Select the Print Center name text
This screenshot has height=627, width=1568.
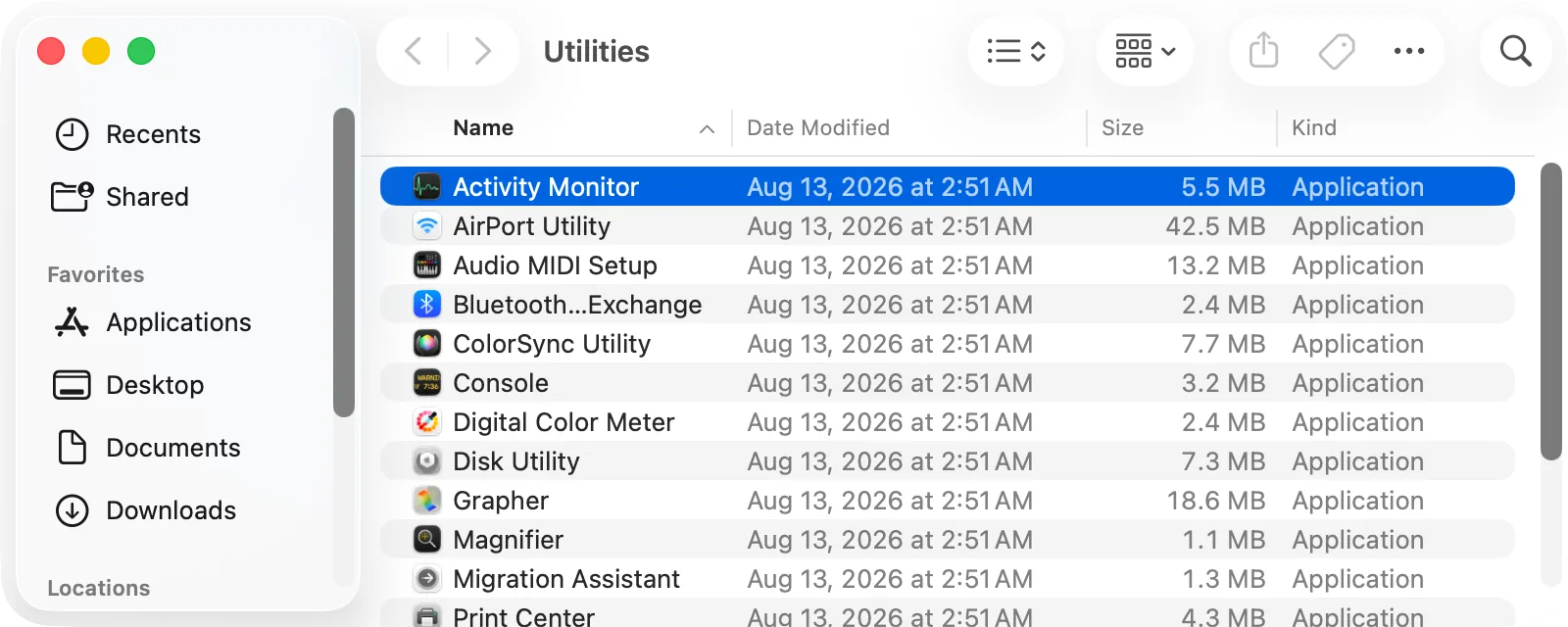pyautogui.click(x=523, y=616)
